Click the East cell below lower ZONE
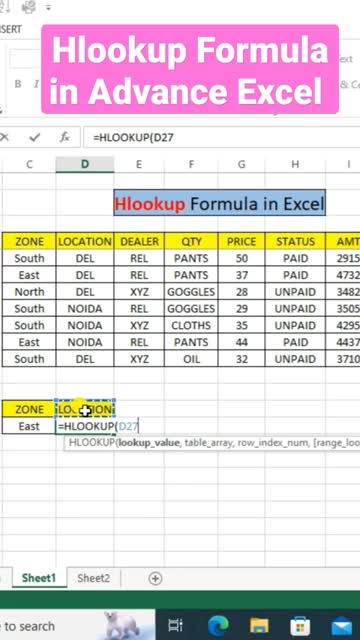This screenshot has height=640, width=360. tap(29, 426)
